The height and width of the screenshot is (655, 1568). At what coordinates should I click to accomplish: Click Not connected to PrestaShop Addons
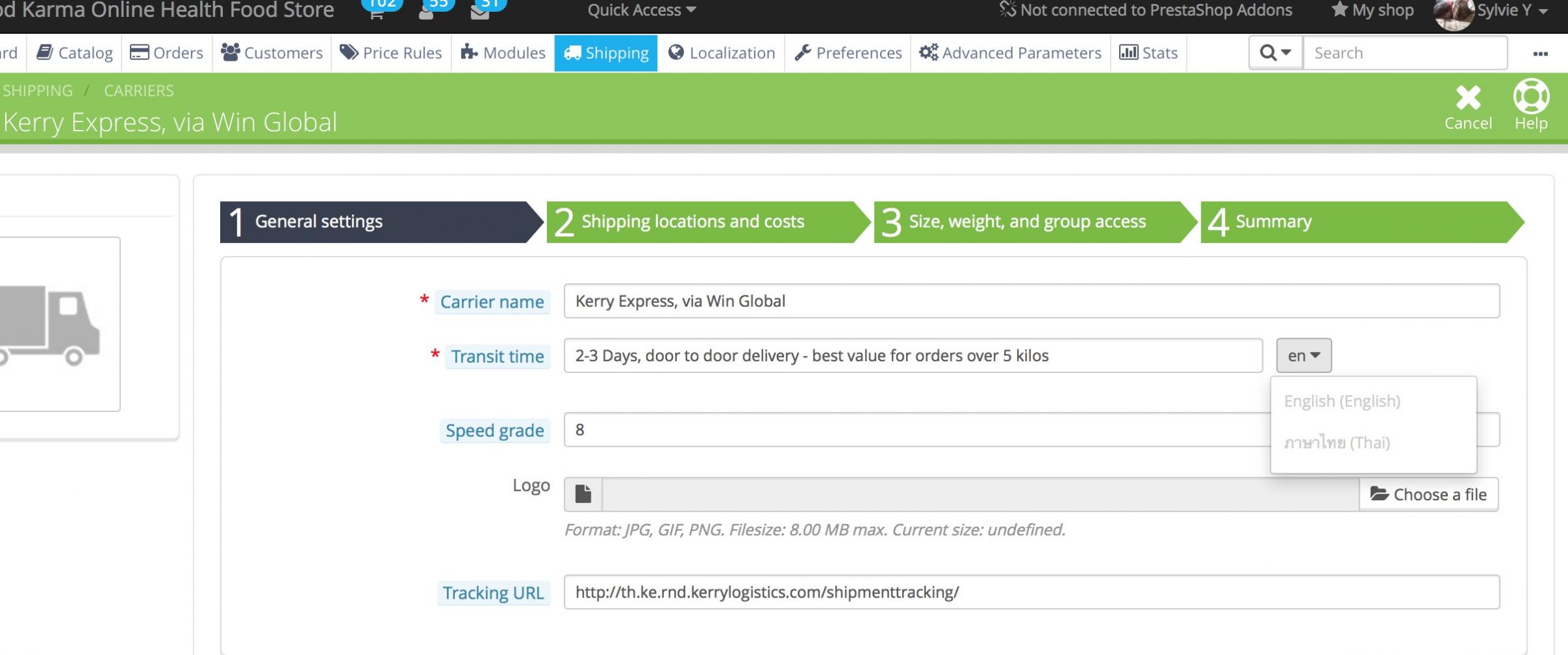click(1145, 10)
